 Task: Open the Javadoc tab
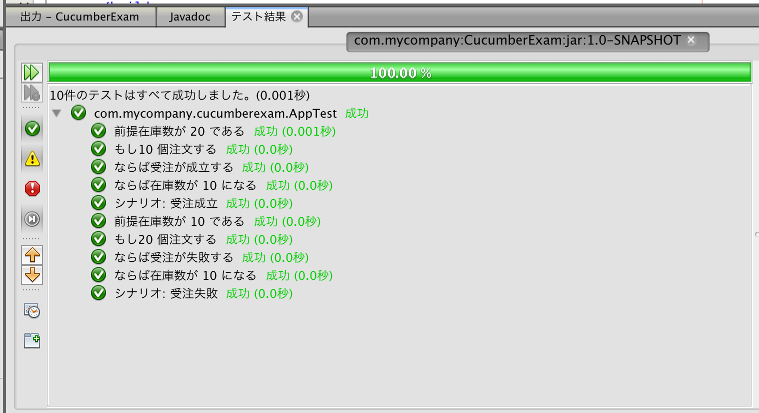coord(190,17)
